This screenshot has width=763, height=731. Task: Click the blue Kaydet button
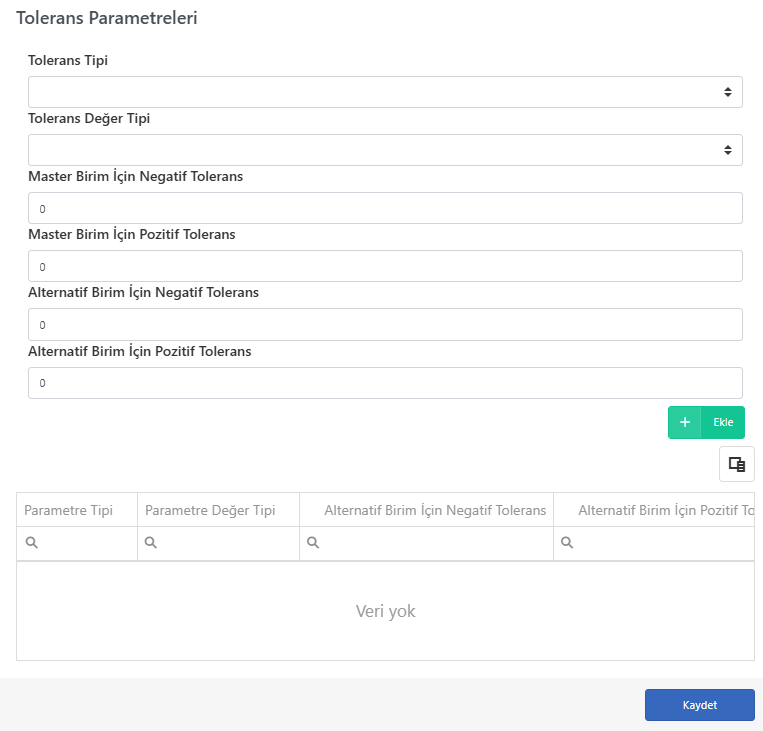tap(700, 705)
